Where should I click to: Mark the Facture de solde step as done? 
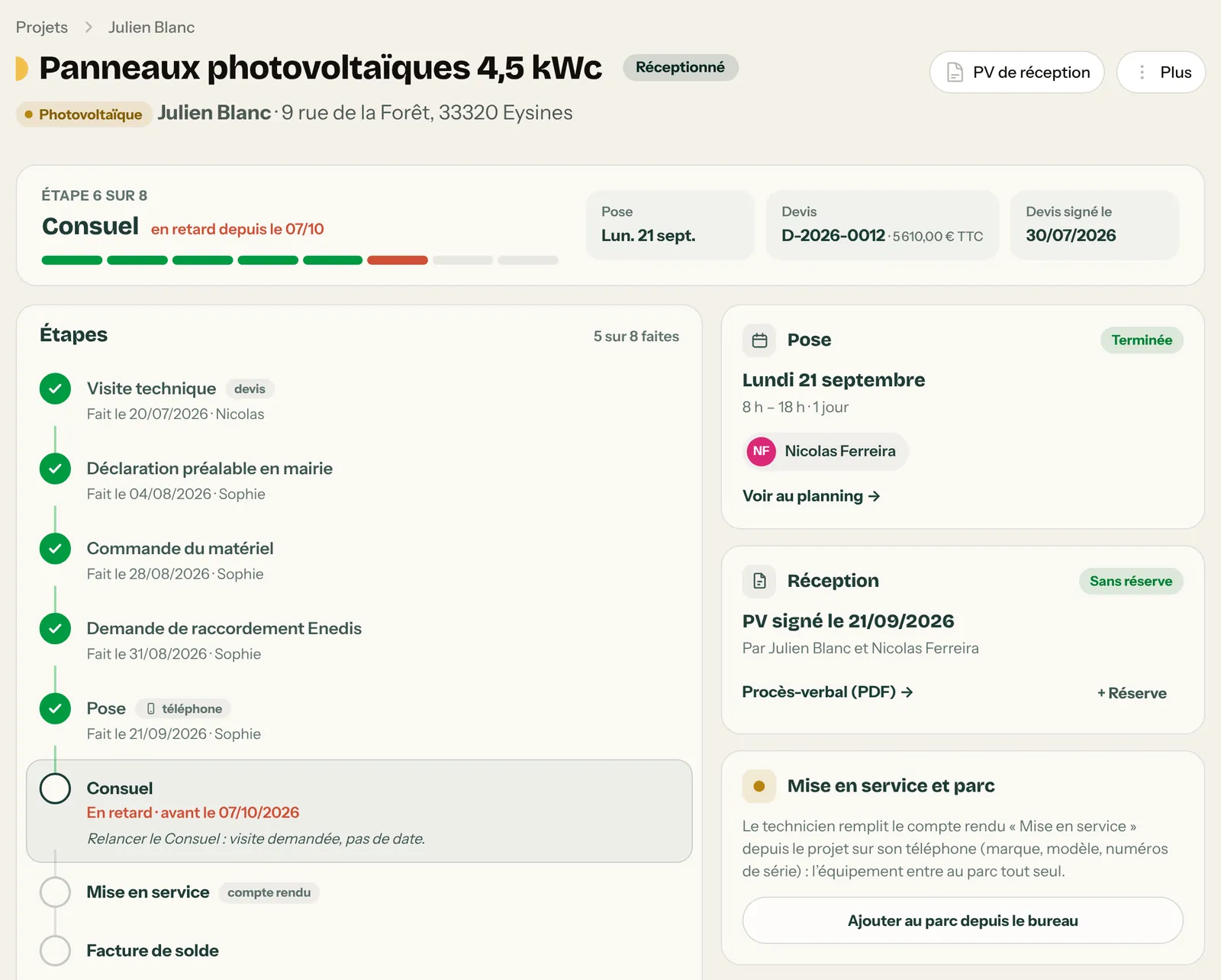pyautogui.click(x=55, y=951)
